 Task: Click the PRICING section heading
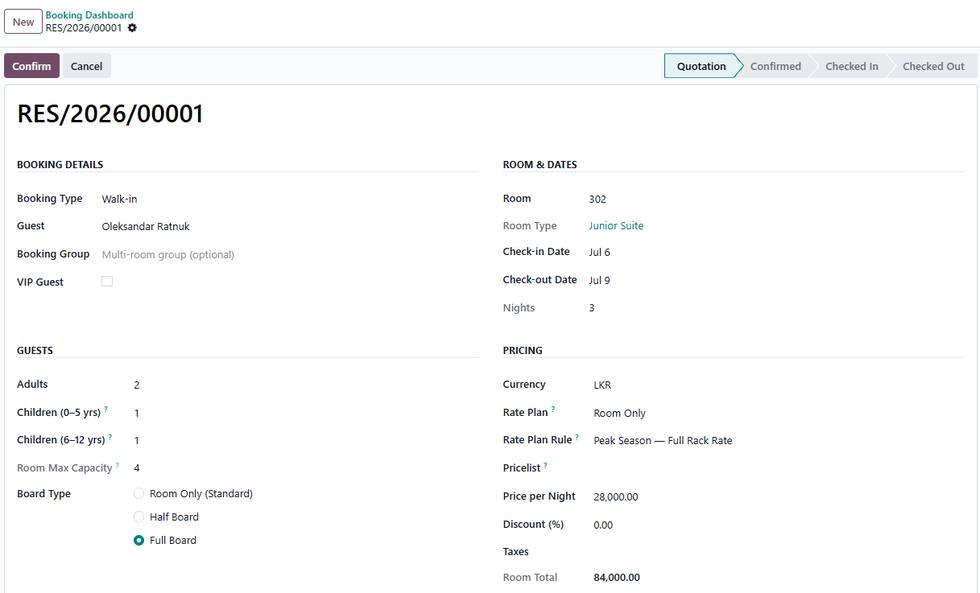[x=522, y=351]
